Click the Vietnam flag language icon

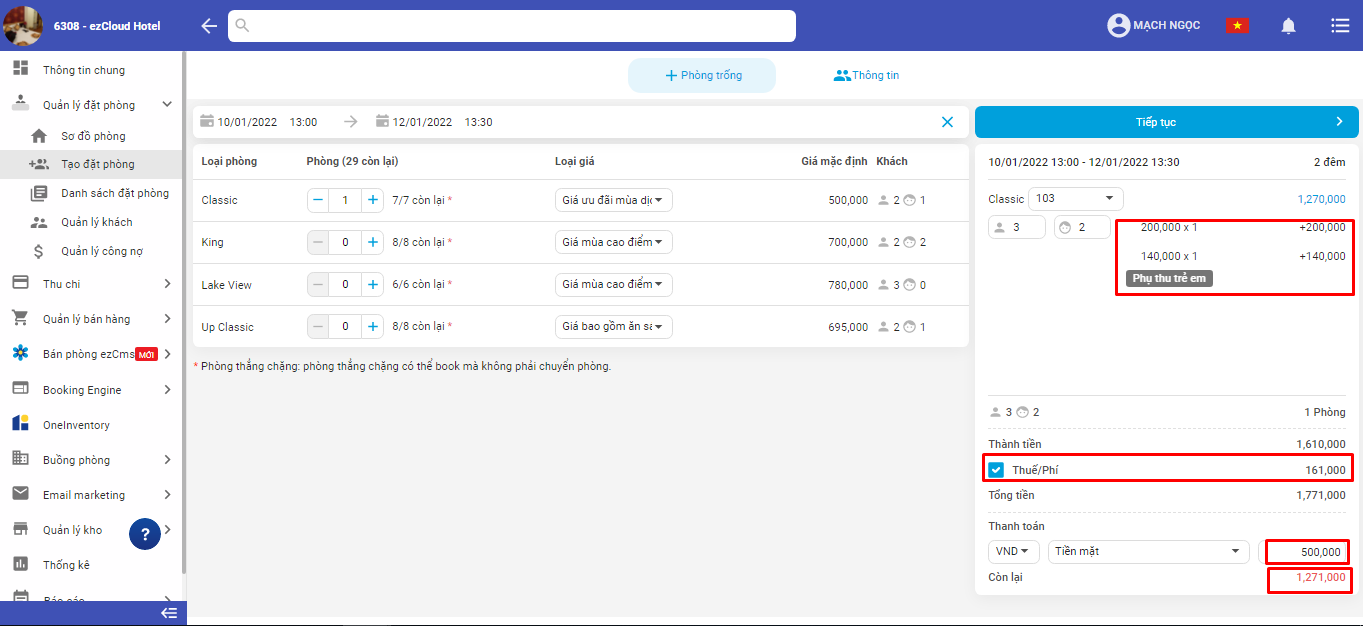1237,26
